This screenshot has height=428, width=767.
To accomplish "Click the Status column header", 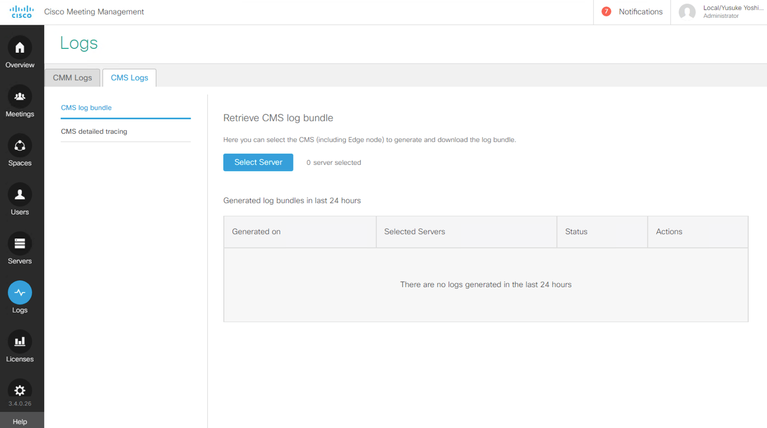I will point(602,232).
